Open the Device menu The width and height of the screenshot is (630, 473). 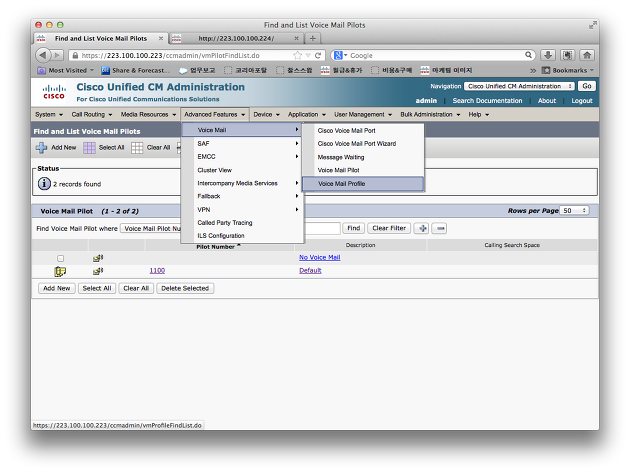point(266,115)
